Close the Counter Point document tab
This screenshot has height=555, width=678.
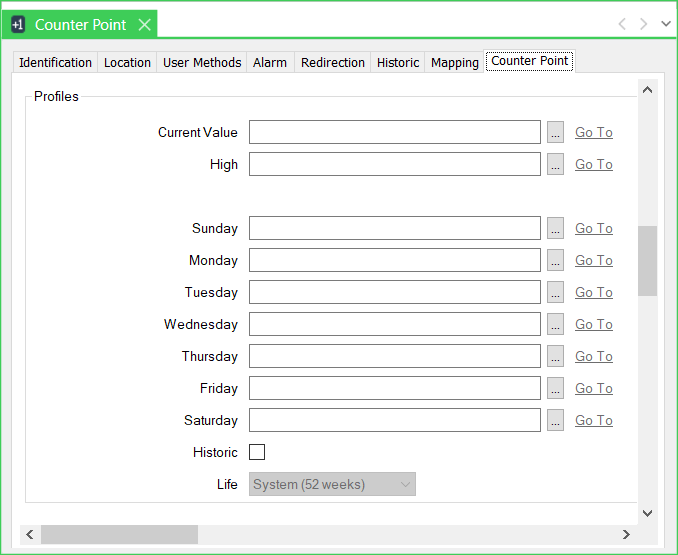144,24
